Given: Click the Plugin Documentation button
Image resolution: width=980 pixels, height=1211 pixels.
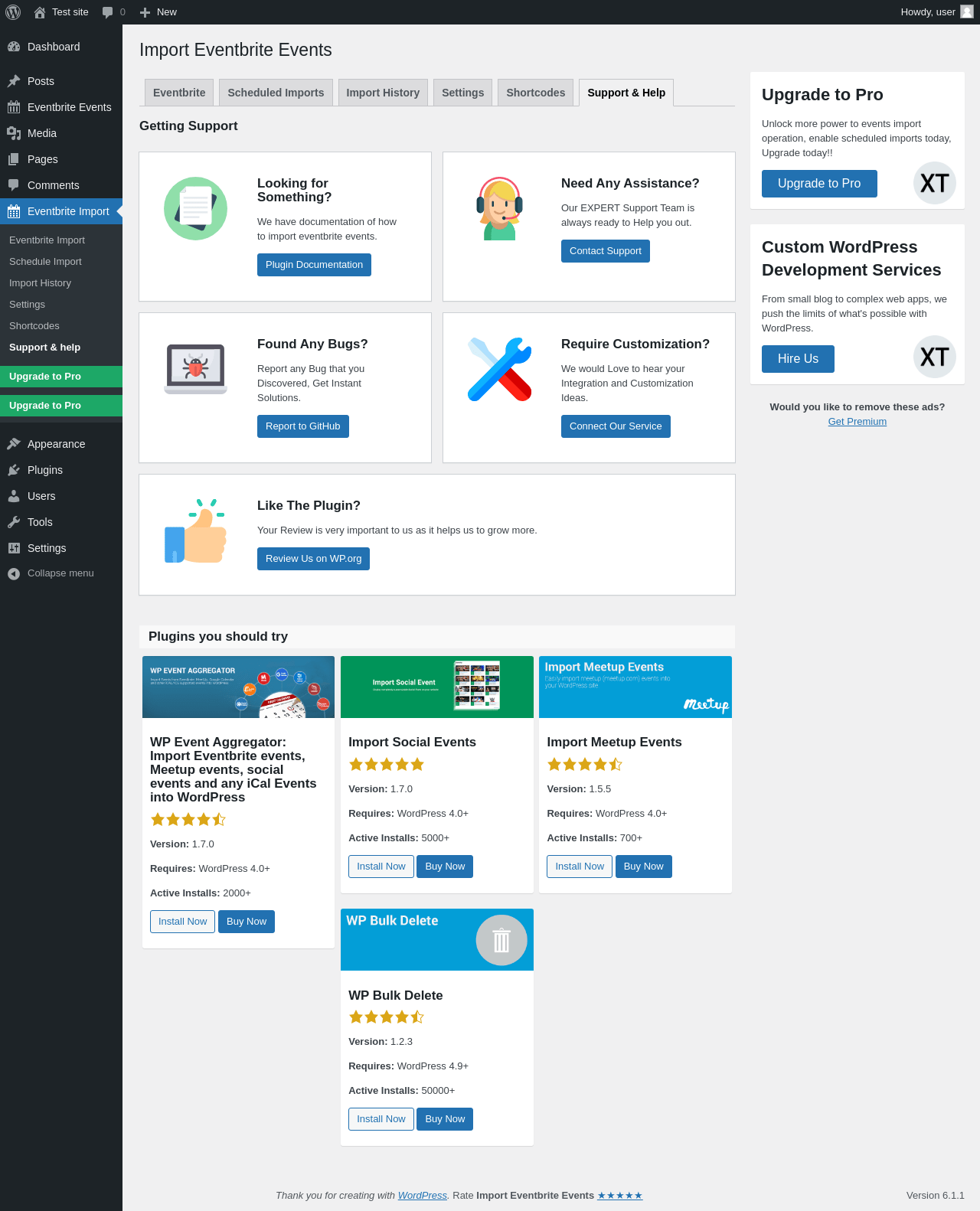Looking at the screenshot, I should click(314, 265).
